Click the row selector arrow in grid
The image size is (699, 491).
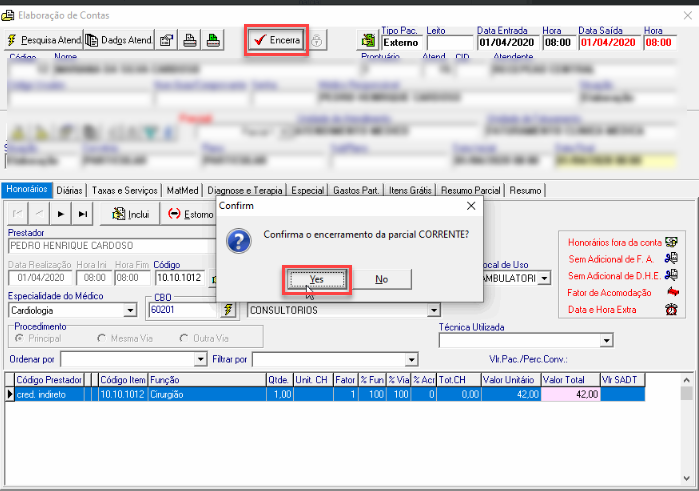coord(10,394)
